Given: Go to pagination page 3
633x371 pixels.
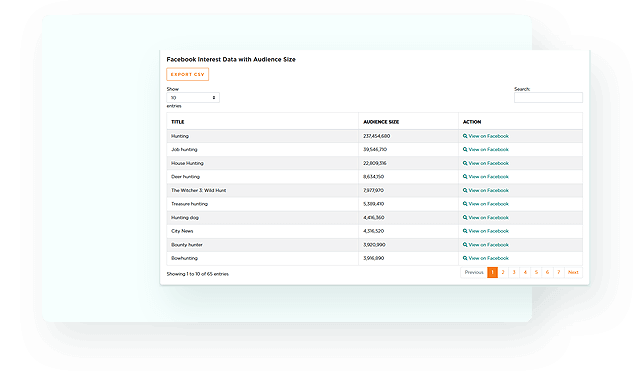Looking at the screenshot, I should (514, 272).
